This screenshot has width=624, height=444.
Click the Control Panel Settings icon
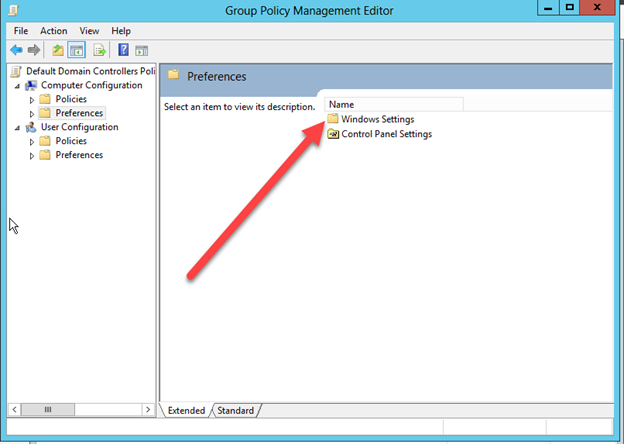333,134
